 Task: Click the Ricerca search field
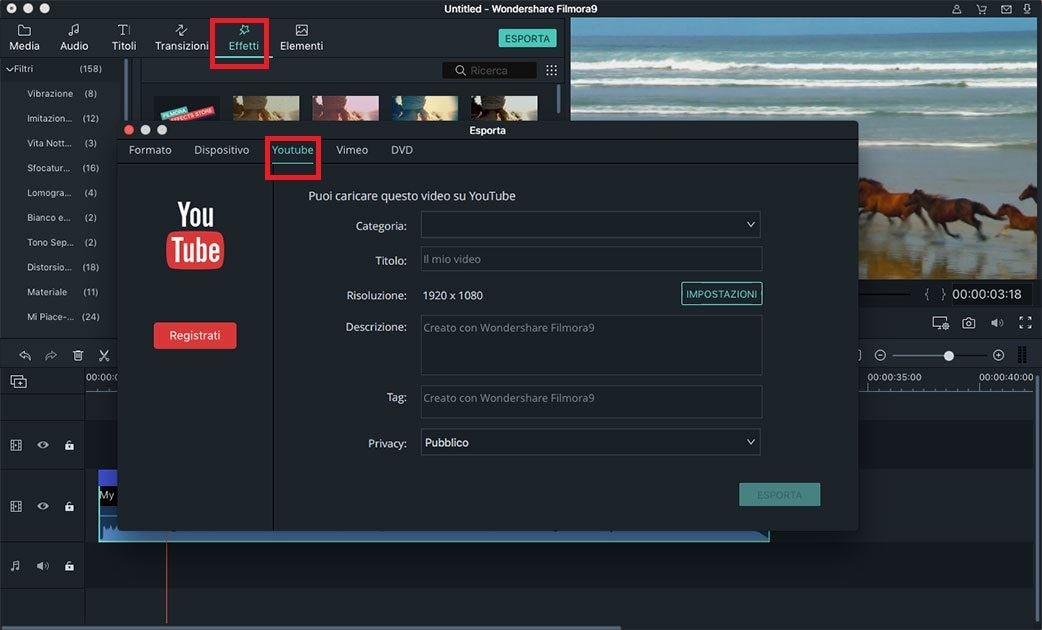point(489,70)
